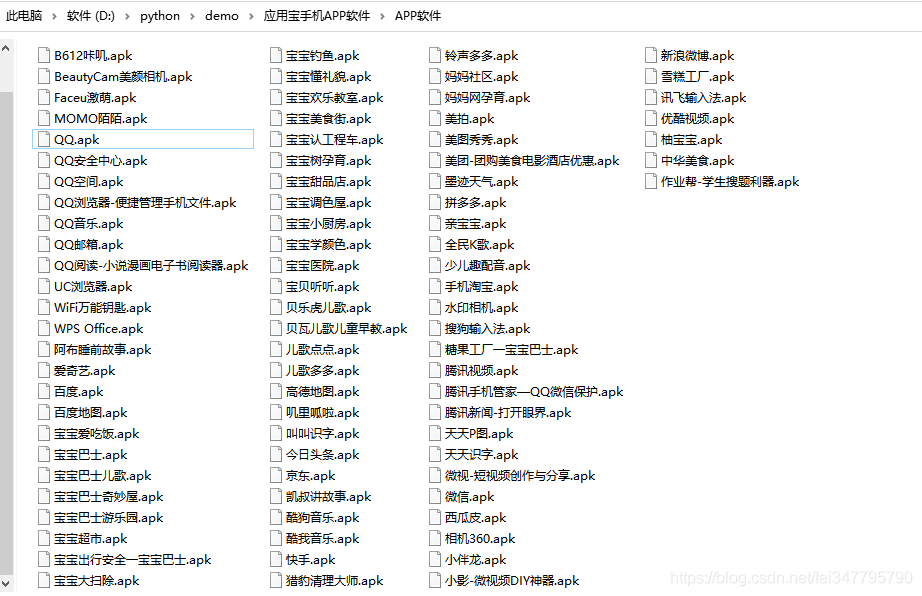This screenshot has width=922, height=596.
Task: Select QQ浏览器-便捷管理手机文件.apk
Action: (x=145, y=203)
